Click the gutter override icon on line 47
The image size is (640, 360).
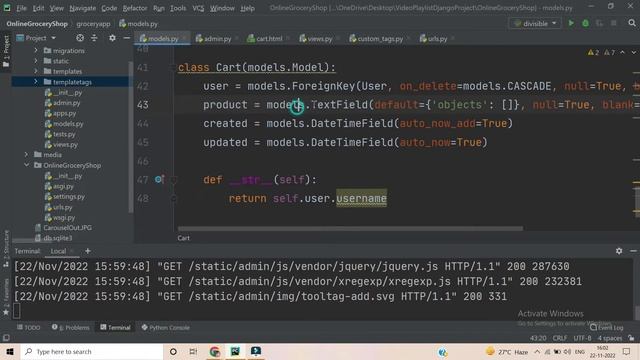[159, 179]
